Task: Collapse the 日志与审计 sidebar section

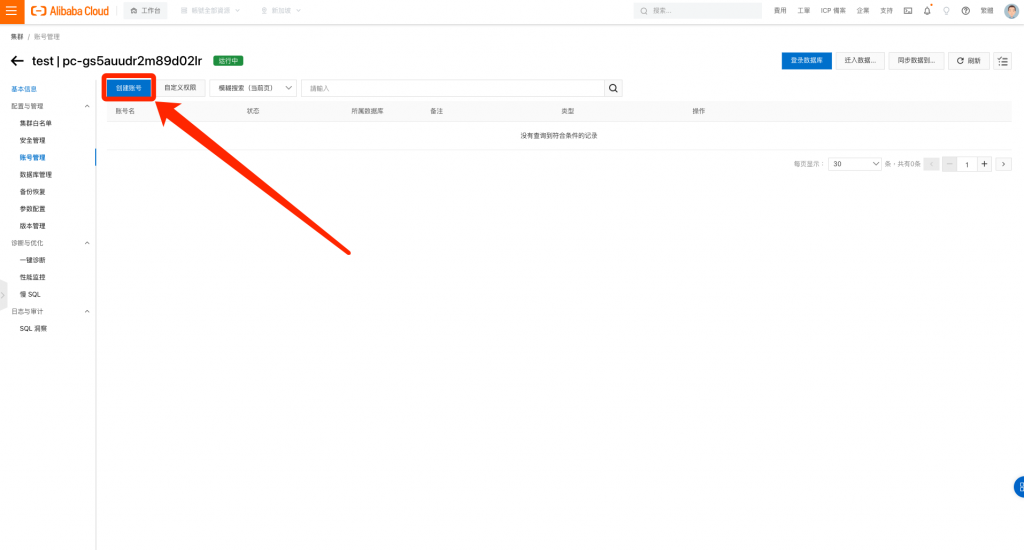Action: pos(87,312)
